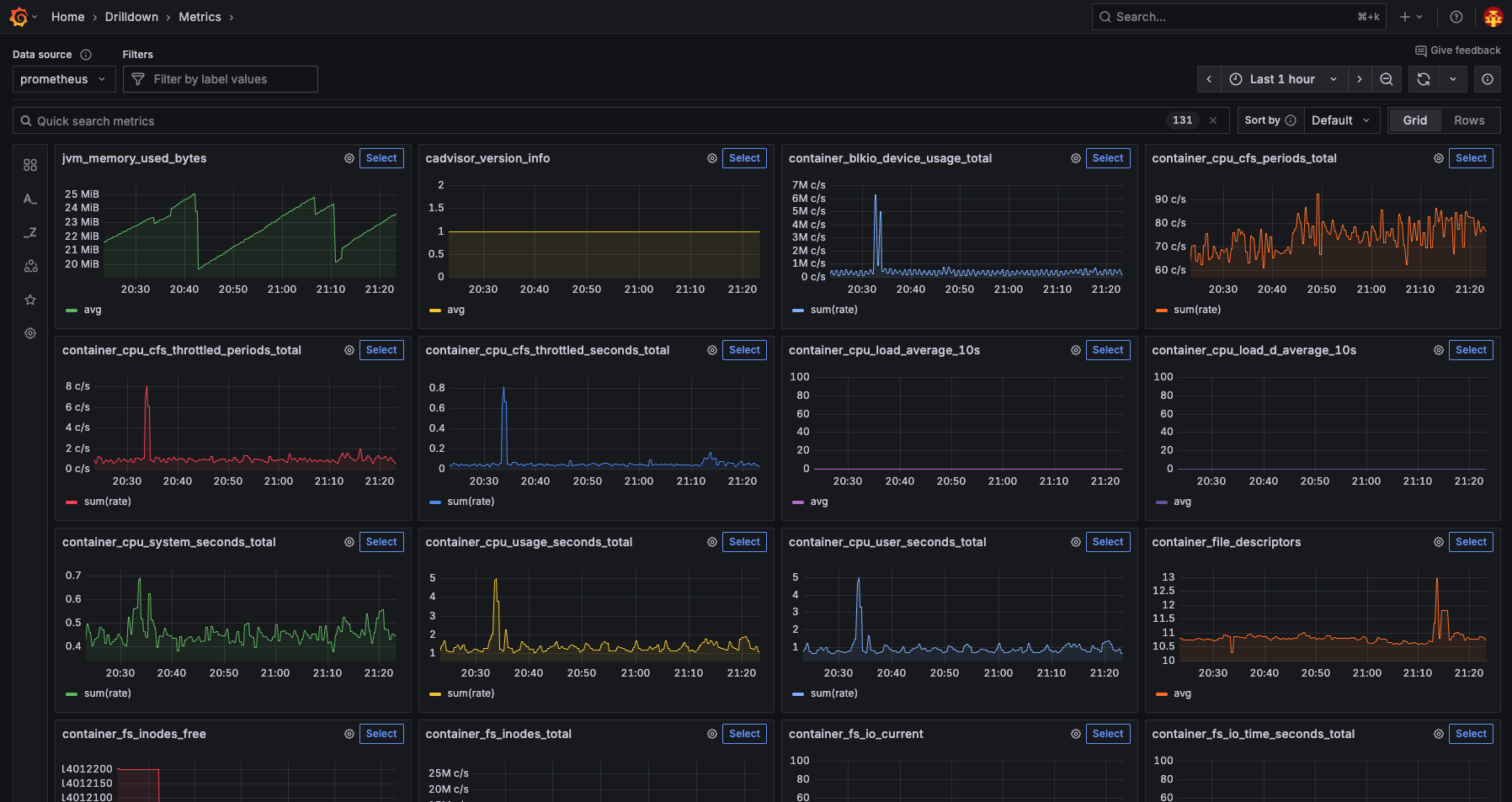The image size is (1512, 802).
Task: Navigate to Home via the breadcrumb
Action: 67,16
